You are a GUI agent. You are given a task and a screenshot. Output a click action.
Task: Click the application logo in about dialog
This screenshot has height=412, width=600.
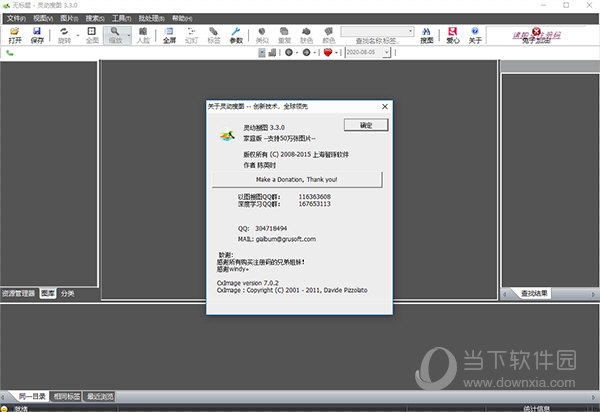click(x=227, y=135)
